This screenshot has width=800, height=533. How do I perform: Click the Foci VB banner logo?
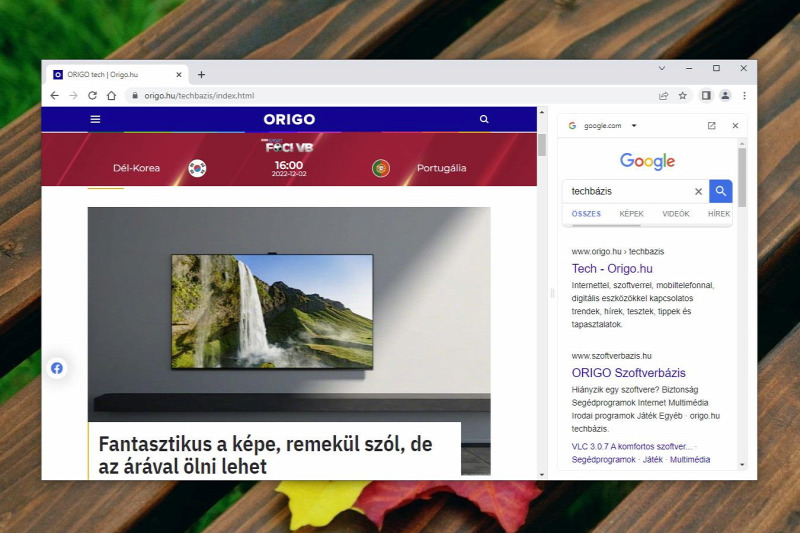click(x=289, y=146)
